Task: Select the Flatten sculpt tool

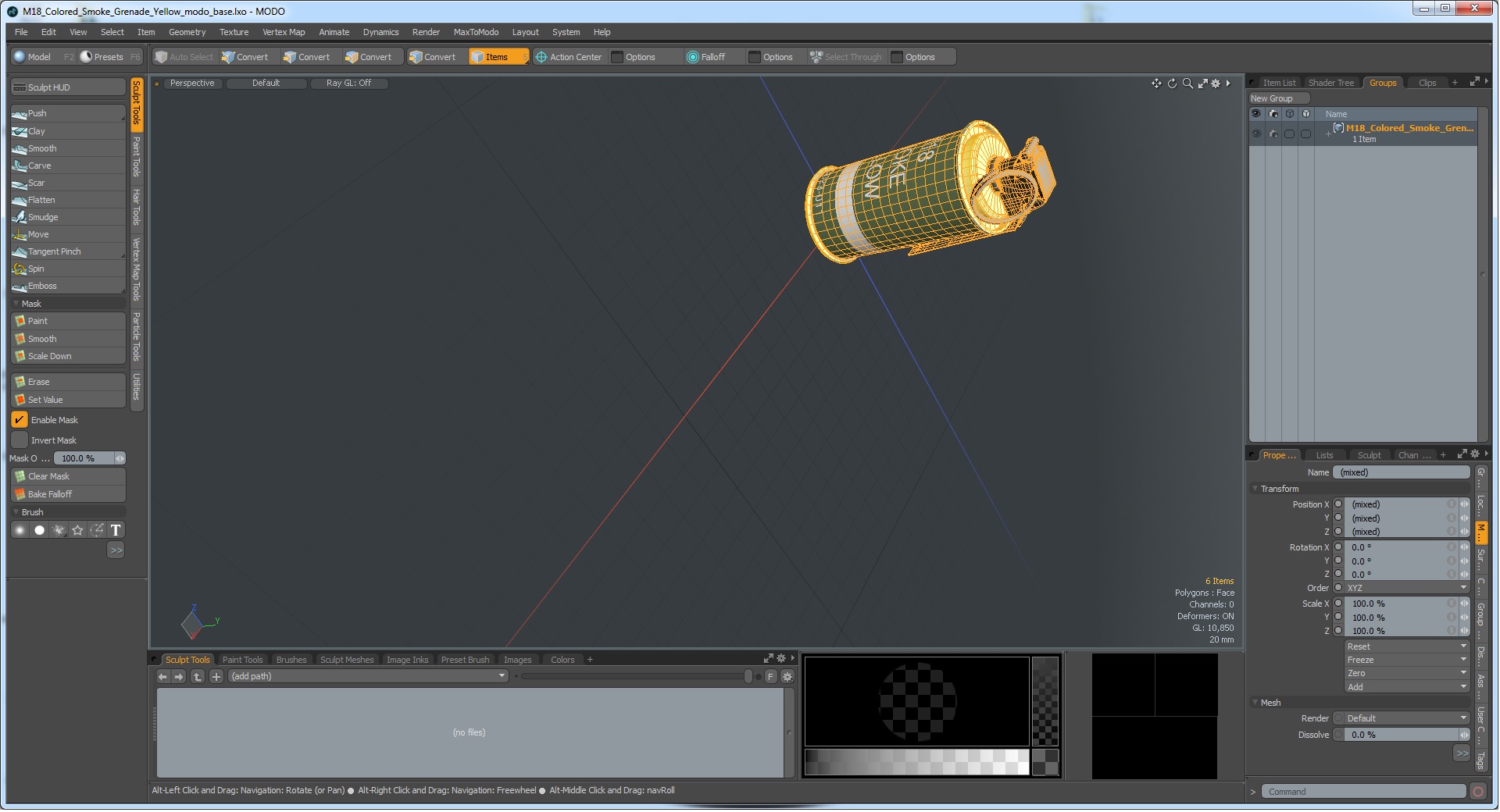Action: tap(68, 200)
